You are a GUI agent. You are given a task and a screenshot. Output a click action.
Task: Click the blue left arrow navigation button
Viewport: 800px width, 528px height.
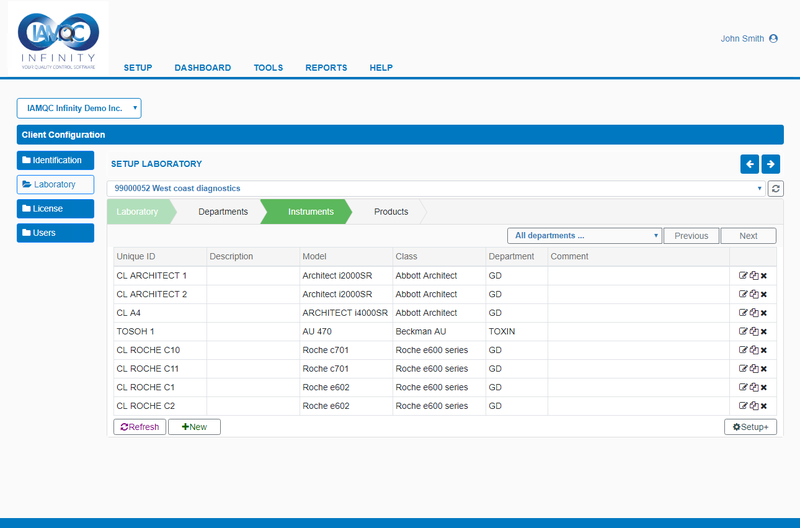[749, 164]
